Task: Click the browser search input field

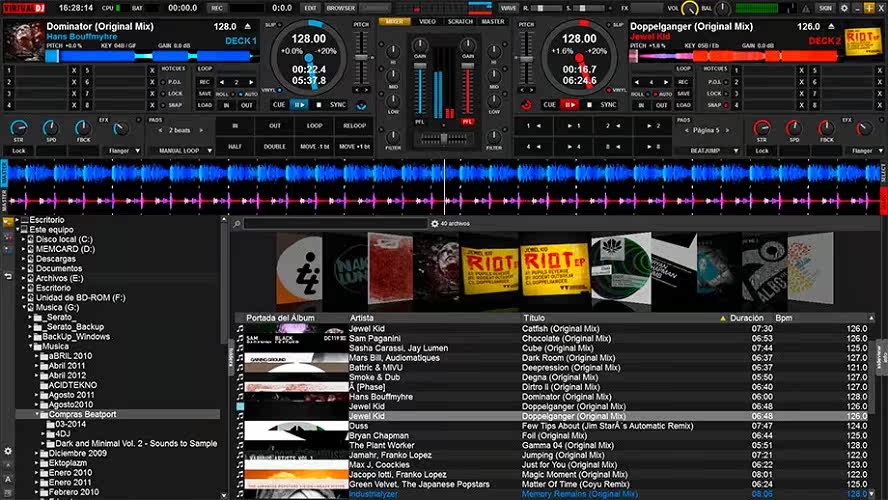Action: coord(335,224)
